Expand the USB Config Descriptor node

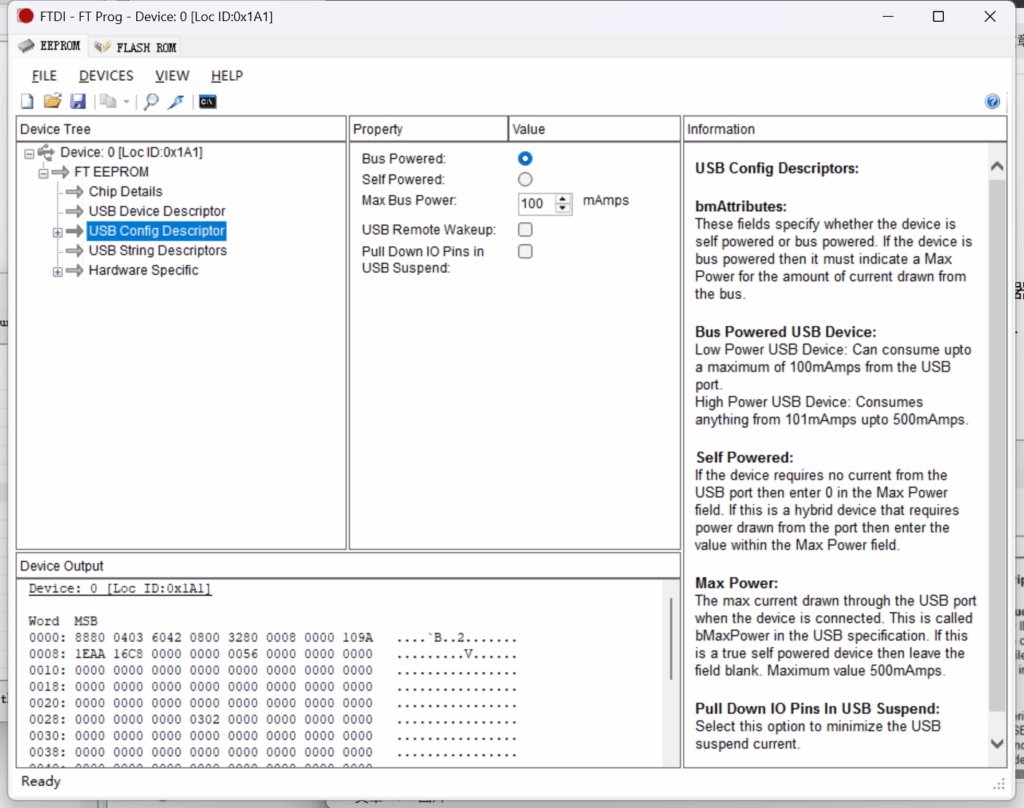(x=57, y=232)
